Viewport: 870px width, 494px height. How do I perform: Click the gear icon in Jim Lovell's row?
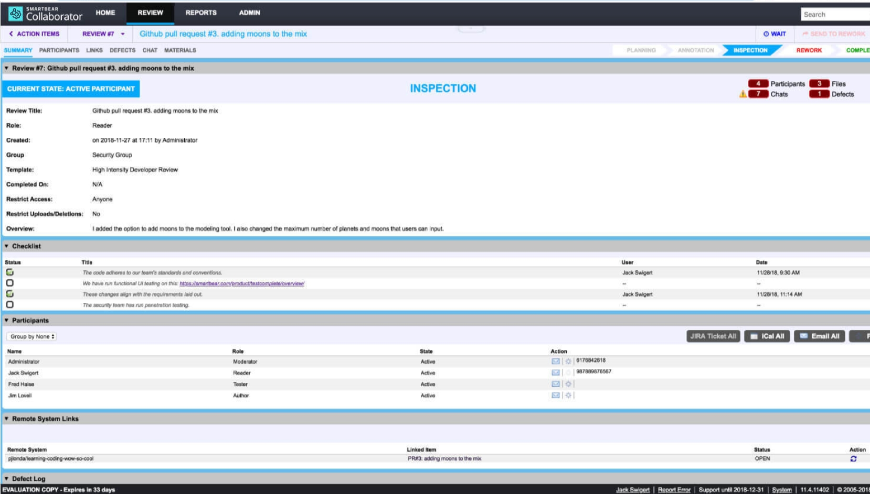[568, 395]
